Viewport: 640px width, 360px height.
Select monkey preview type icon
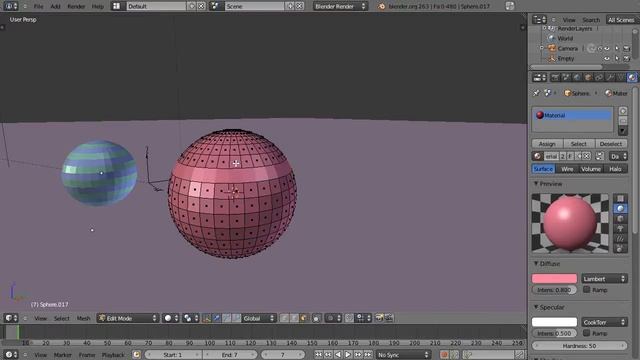[x=620, y=229]
